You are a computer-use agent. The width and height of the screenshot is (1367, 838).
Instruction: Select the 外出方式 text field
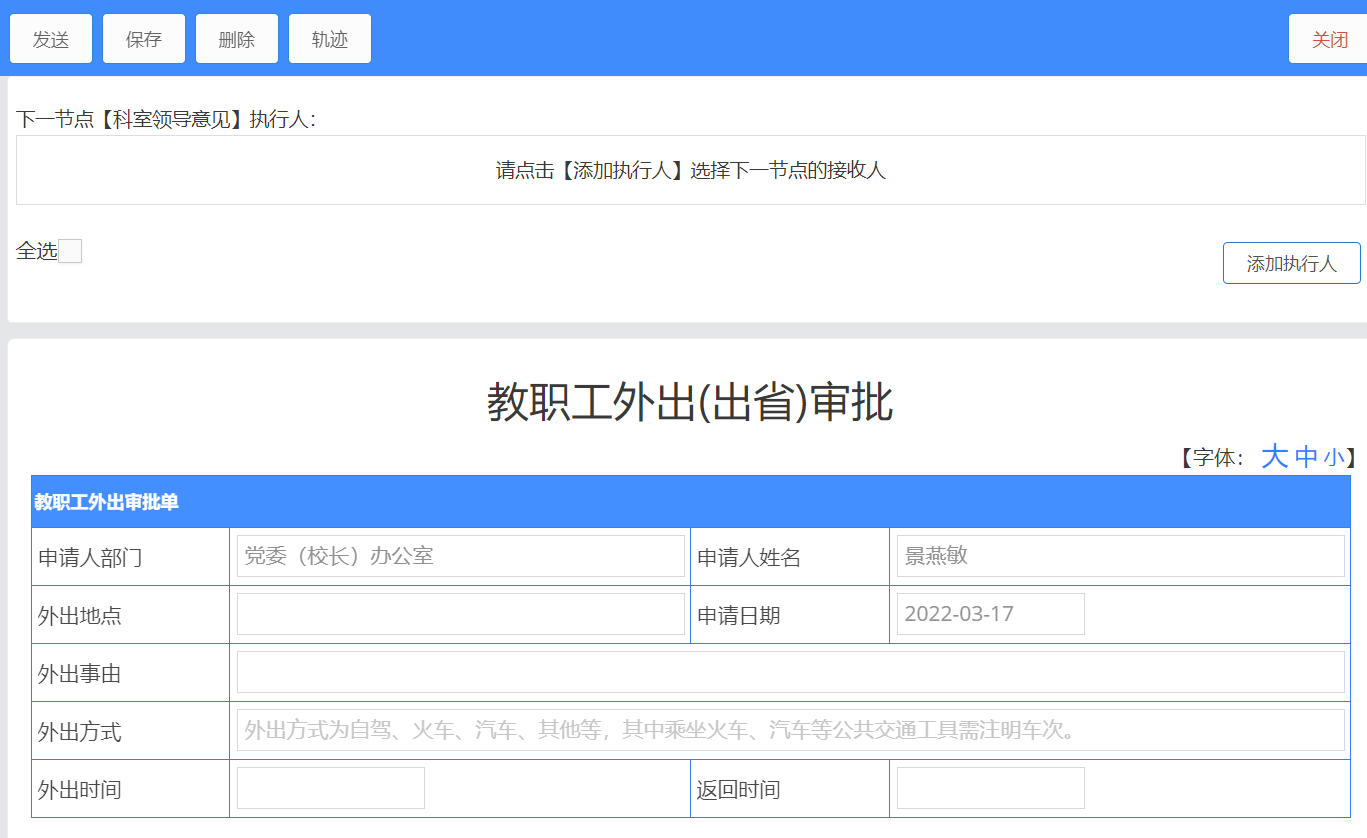point(790,730)
